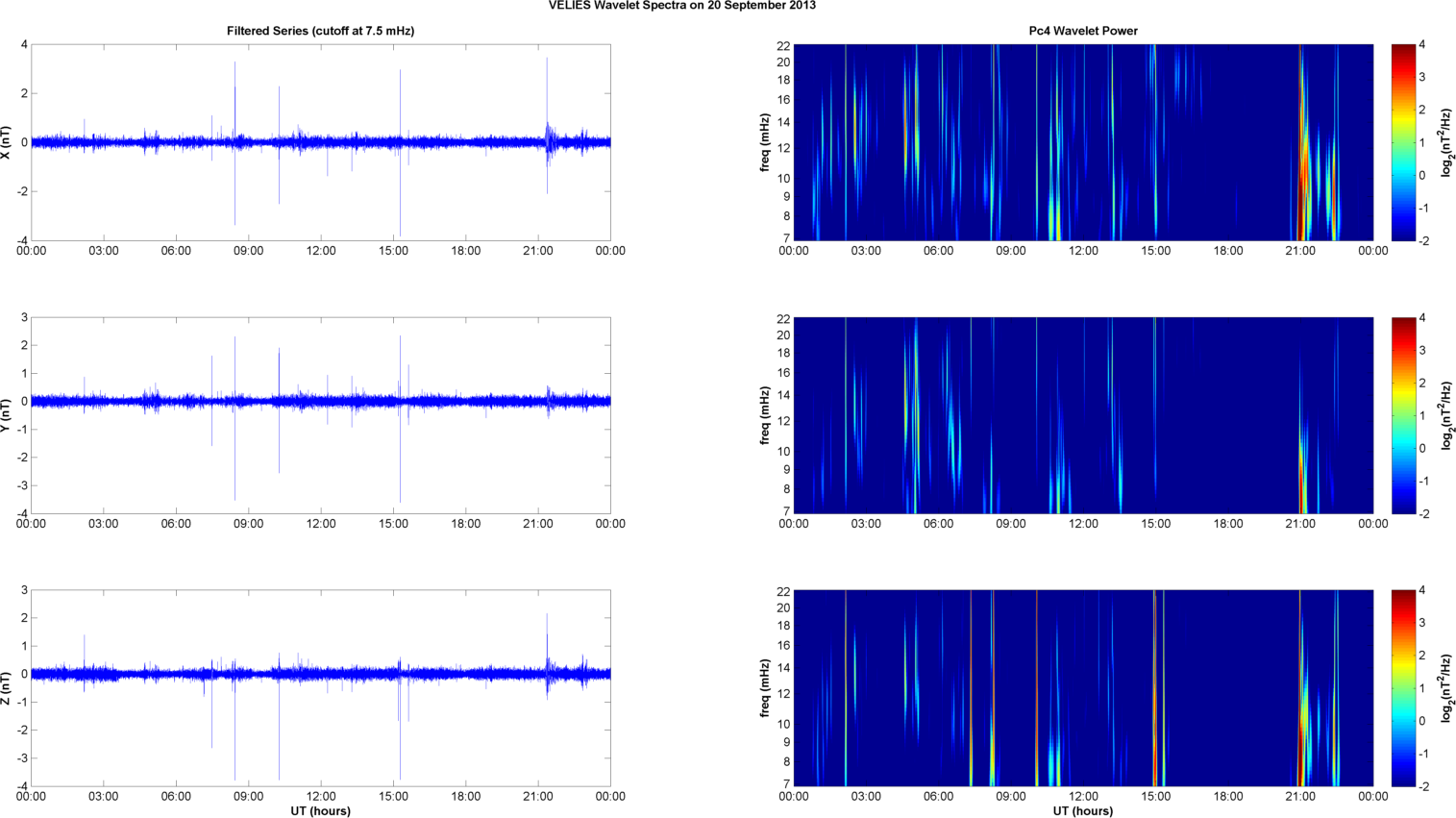Click the top spectrogram's colorbar
Screen dimensions: 1456x818
1403,142
